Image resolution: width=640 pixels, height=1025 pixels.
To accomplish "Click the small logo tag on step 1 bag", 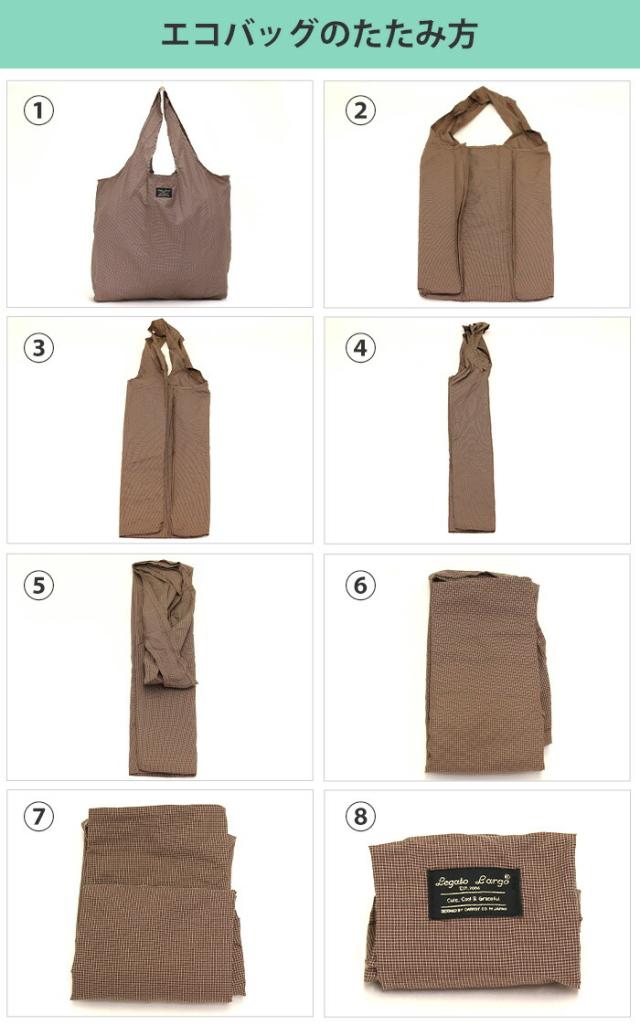I will pos(163,193).
